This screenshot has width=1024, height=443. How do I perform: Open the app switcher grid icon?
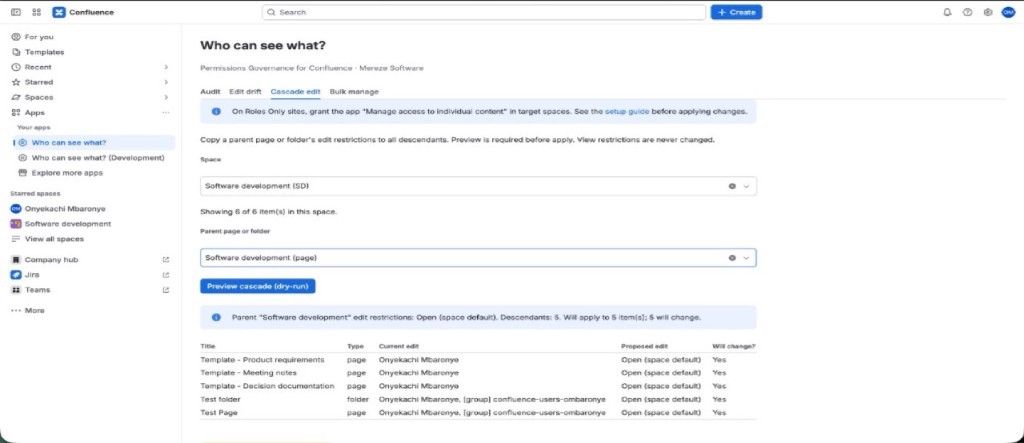37,12
